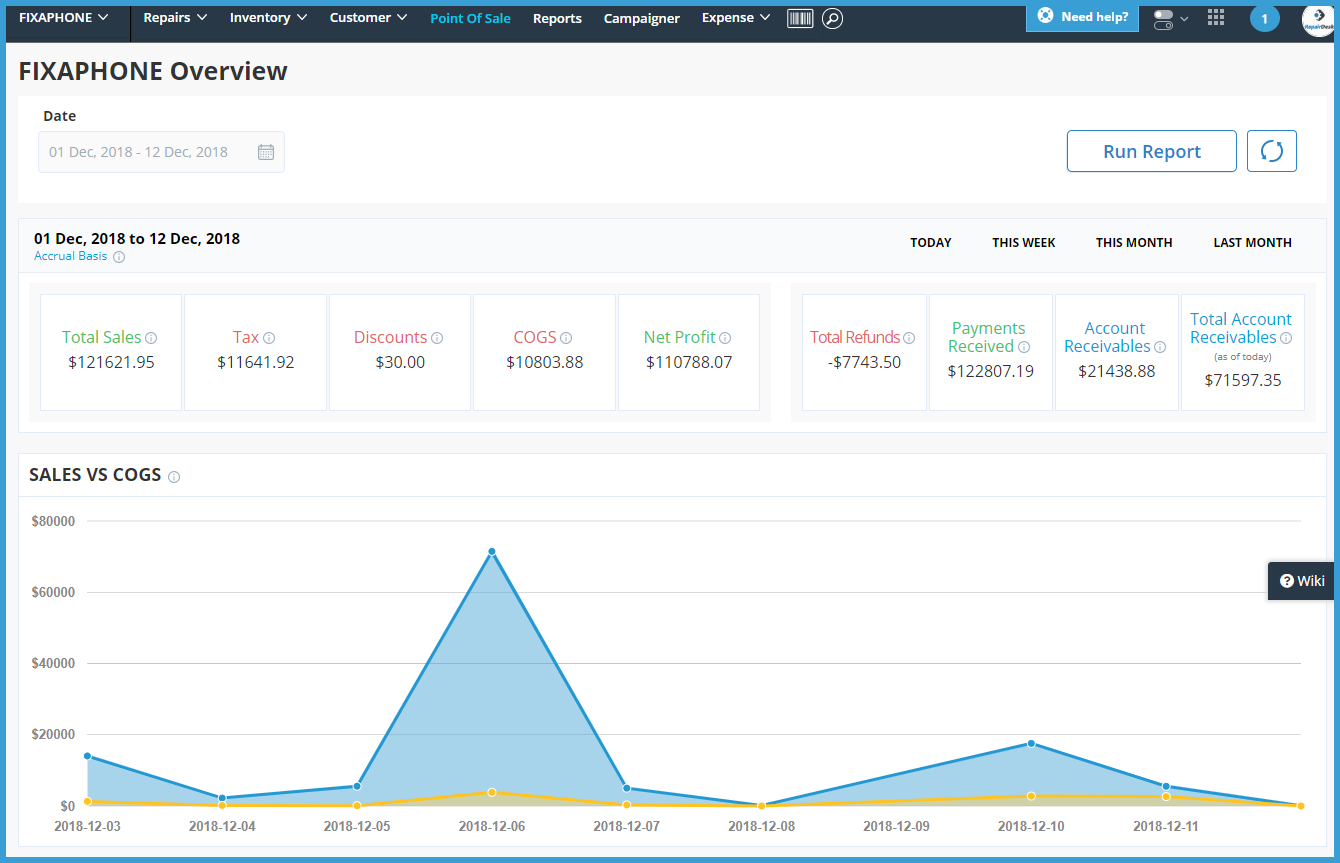Open the RepairDesk profile avatar
This screenshot has height=863, width=1340.
click(1317, 20)
